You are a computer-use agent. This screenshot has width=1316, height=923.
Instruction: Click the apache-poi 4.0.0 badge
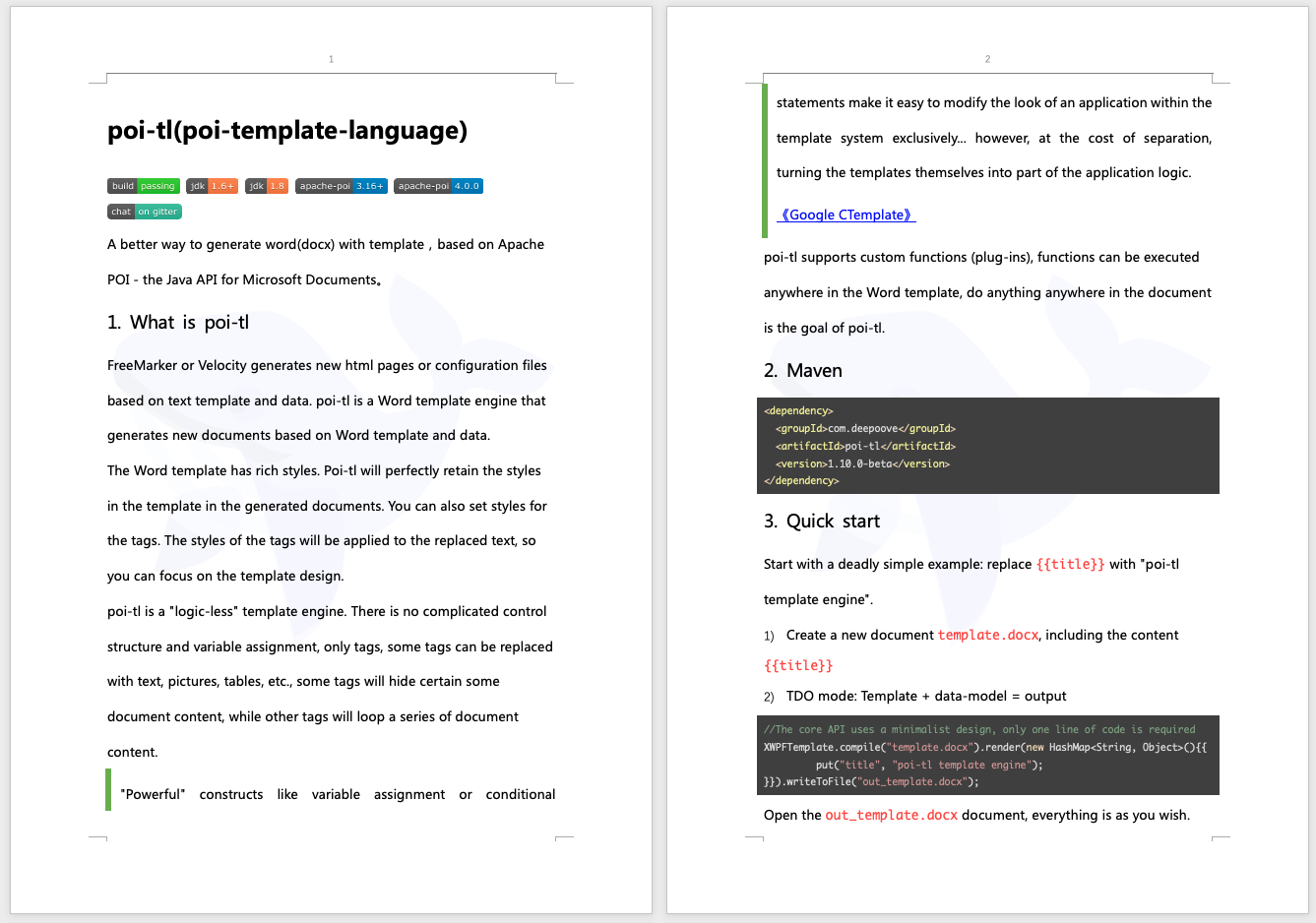(x=437, y=185)
